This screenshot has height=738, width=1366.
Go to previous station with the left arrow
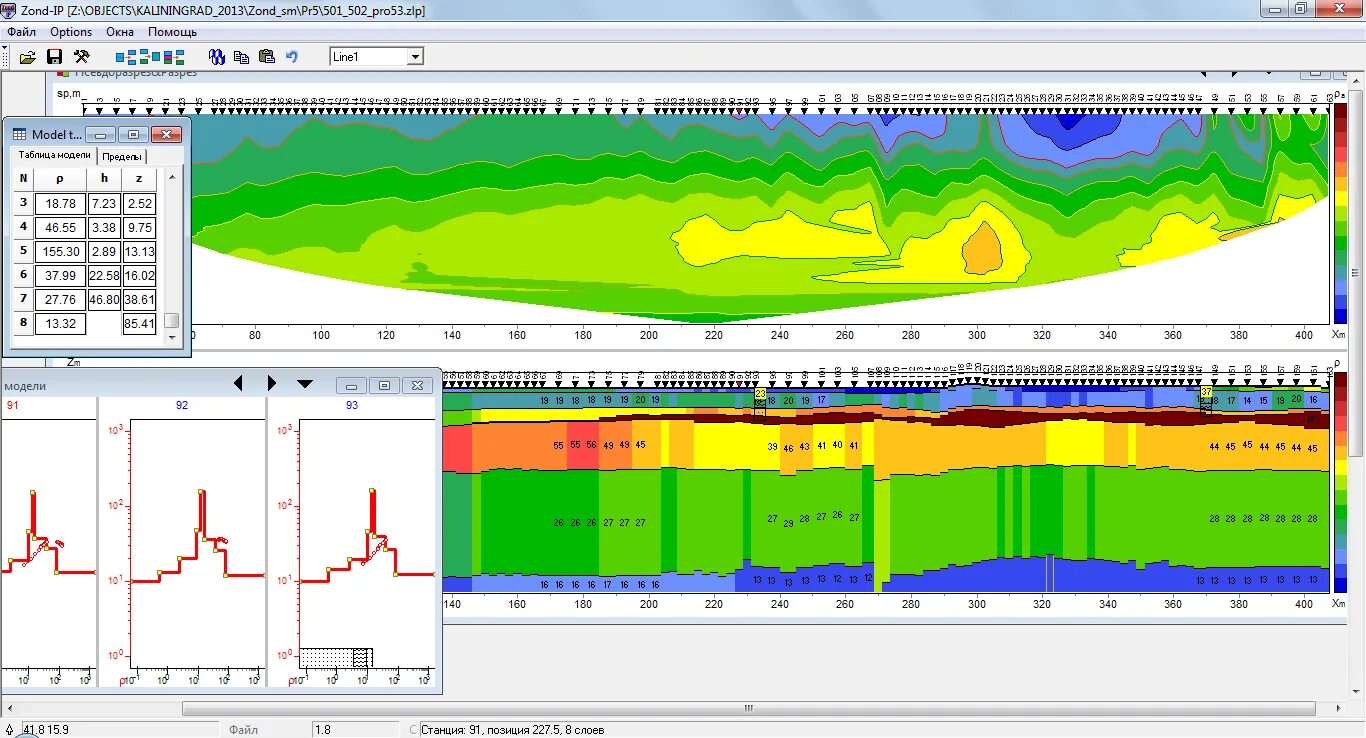coord(239,383)
